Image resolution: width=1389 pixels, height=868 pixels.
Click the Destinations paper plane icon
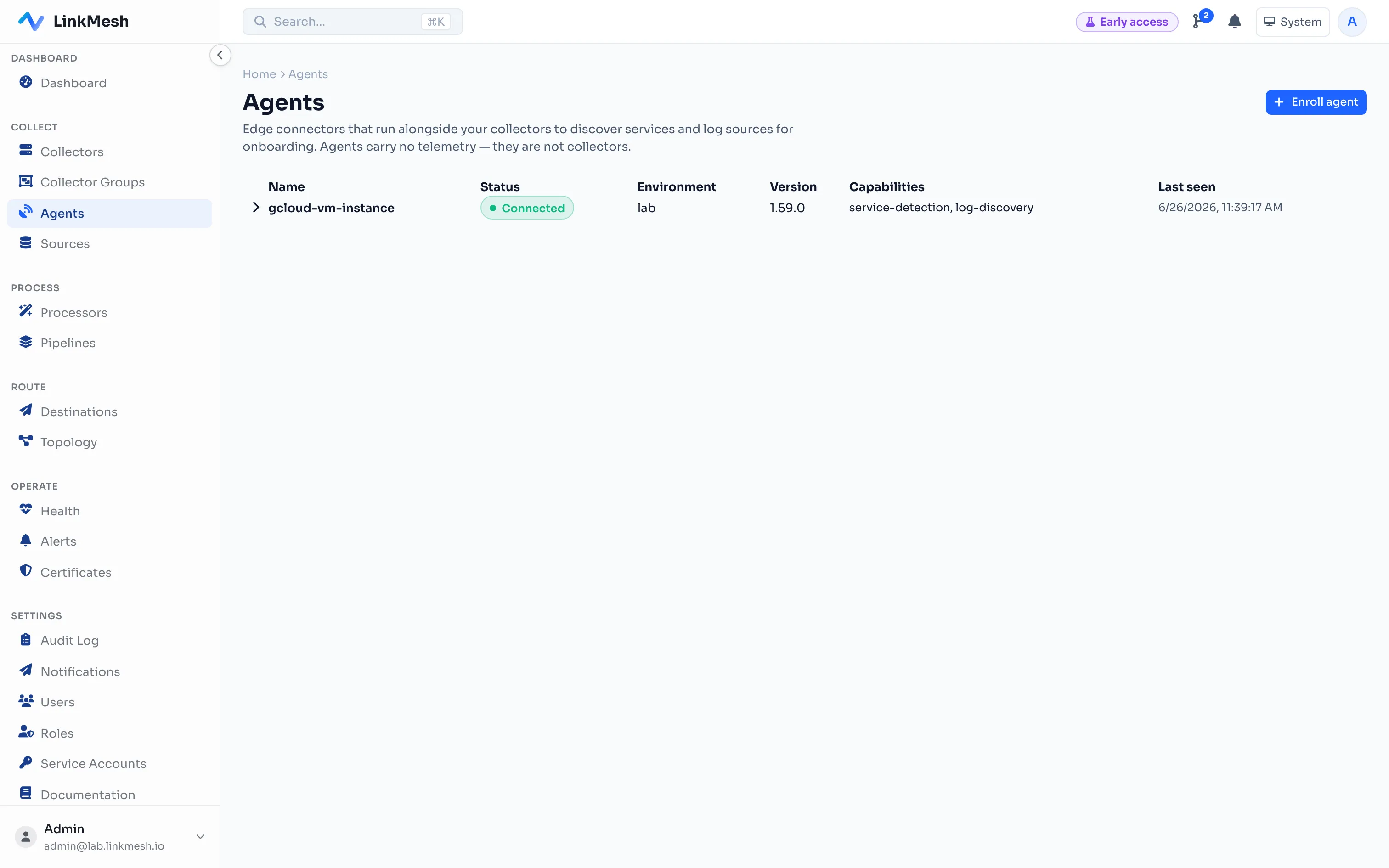(26, 411)
